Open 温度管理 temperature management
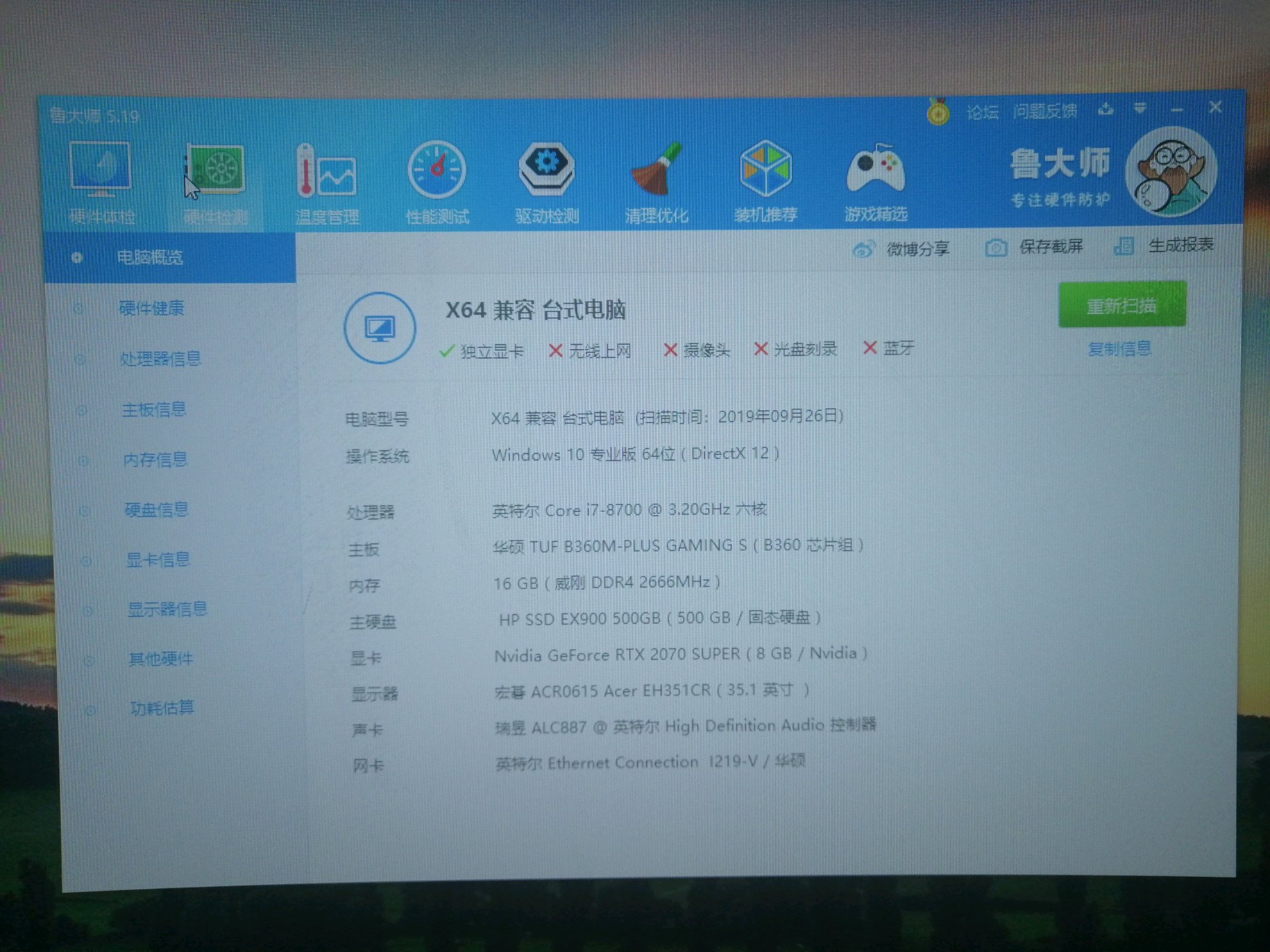The width and height of the screenshot is (1270, 952). pyautogui.click(x=327, y=183)
